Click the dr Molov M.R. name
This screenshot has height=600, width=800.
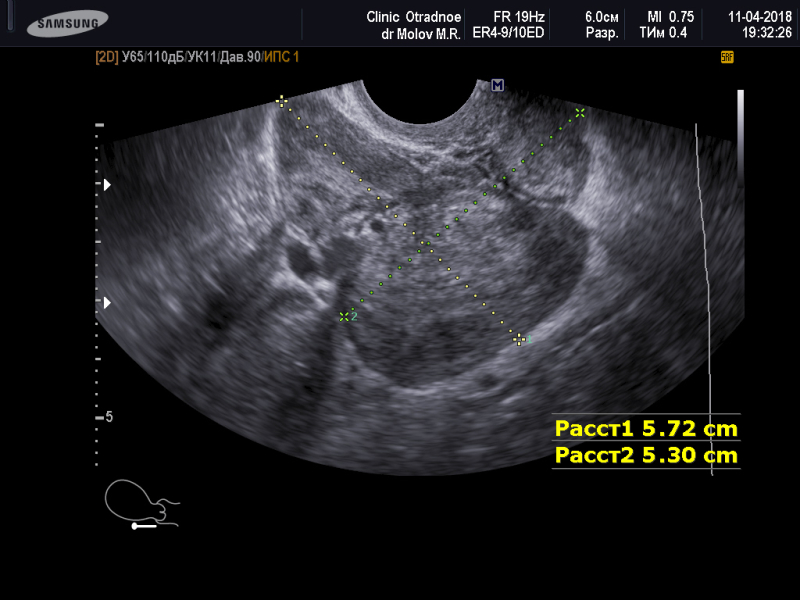[421, 34]
